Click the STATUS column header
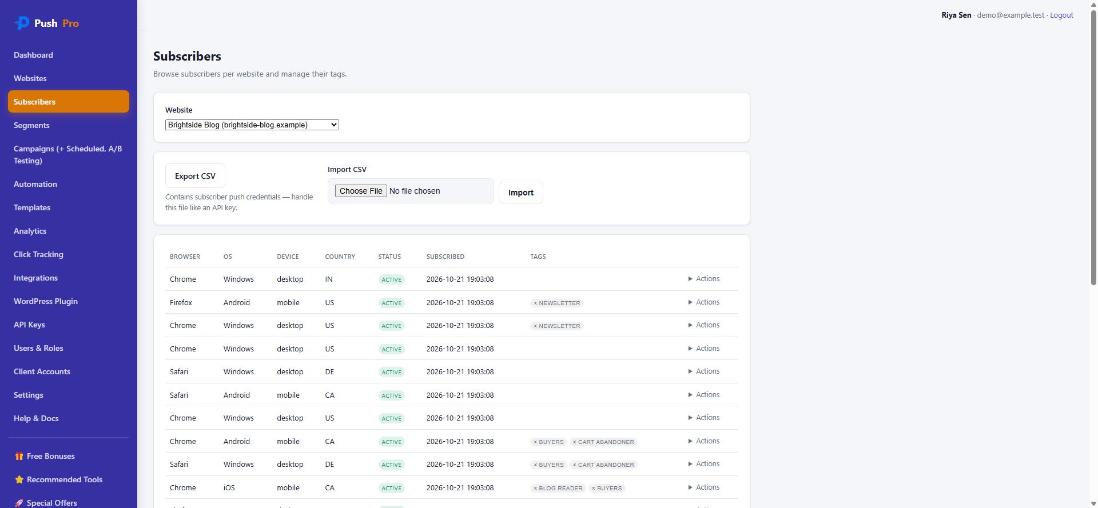This screenshot has height=508, width=1098. [389, 256]
